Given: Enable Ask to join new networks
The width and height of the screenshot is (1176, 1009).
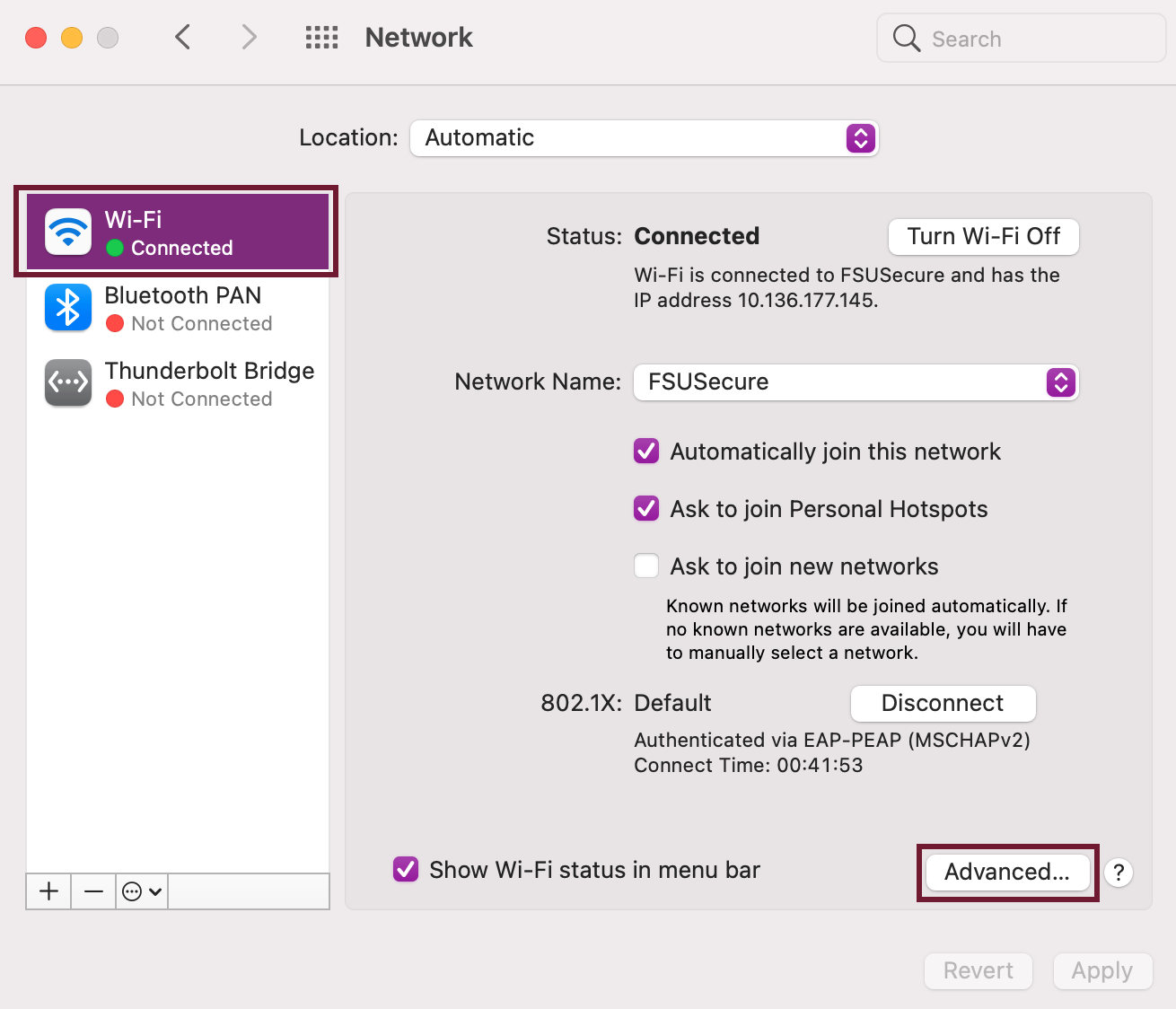Looking at the screenshot, I should (x=646, y=566).
